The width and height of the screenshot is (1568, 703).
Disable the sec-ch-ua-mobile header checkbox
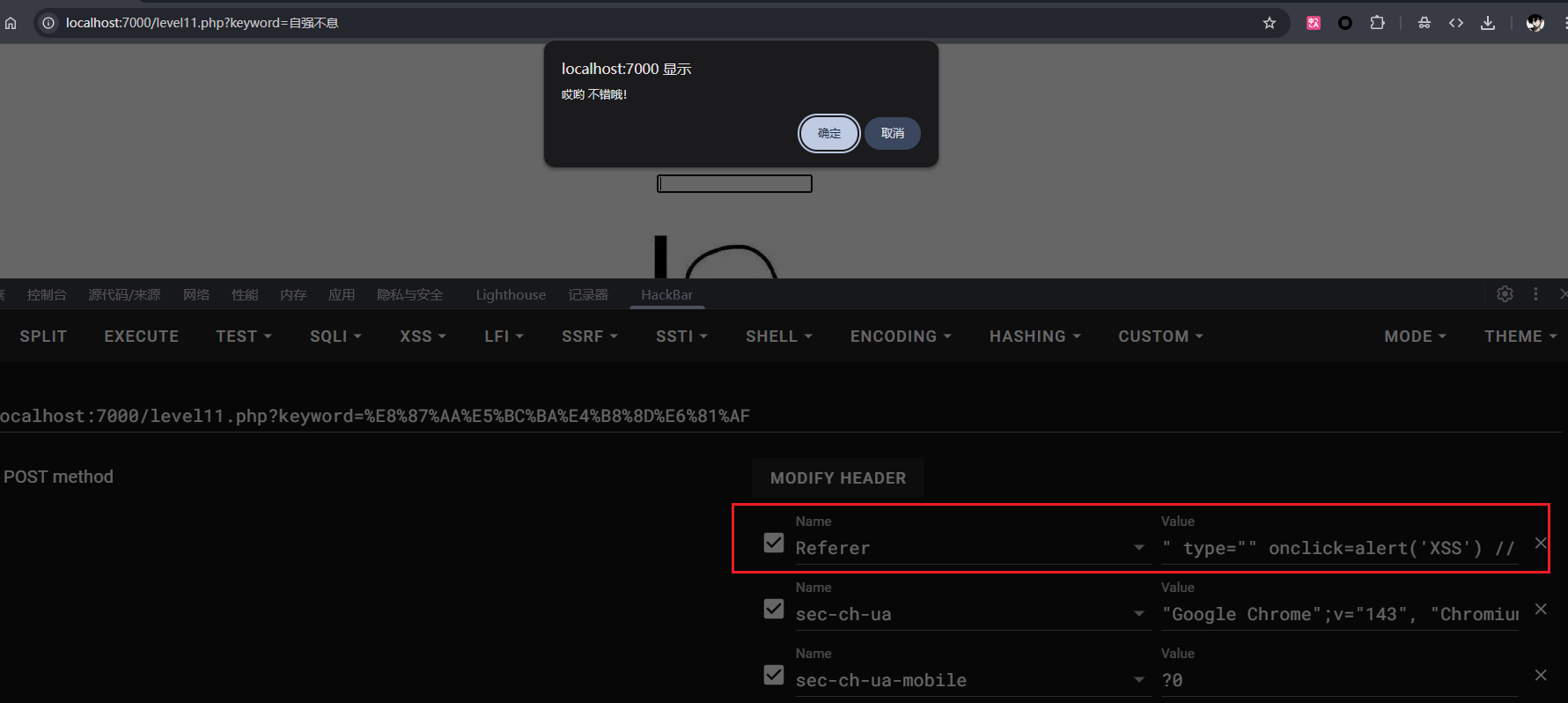click(x=774, y=675)
